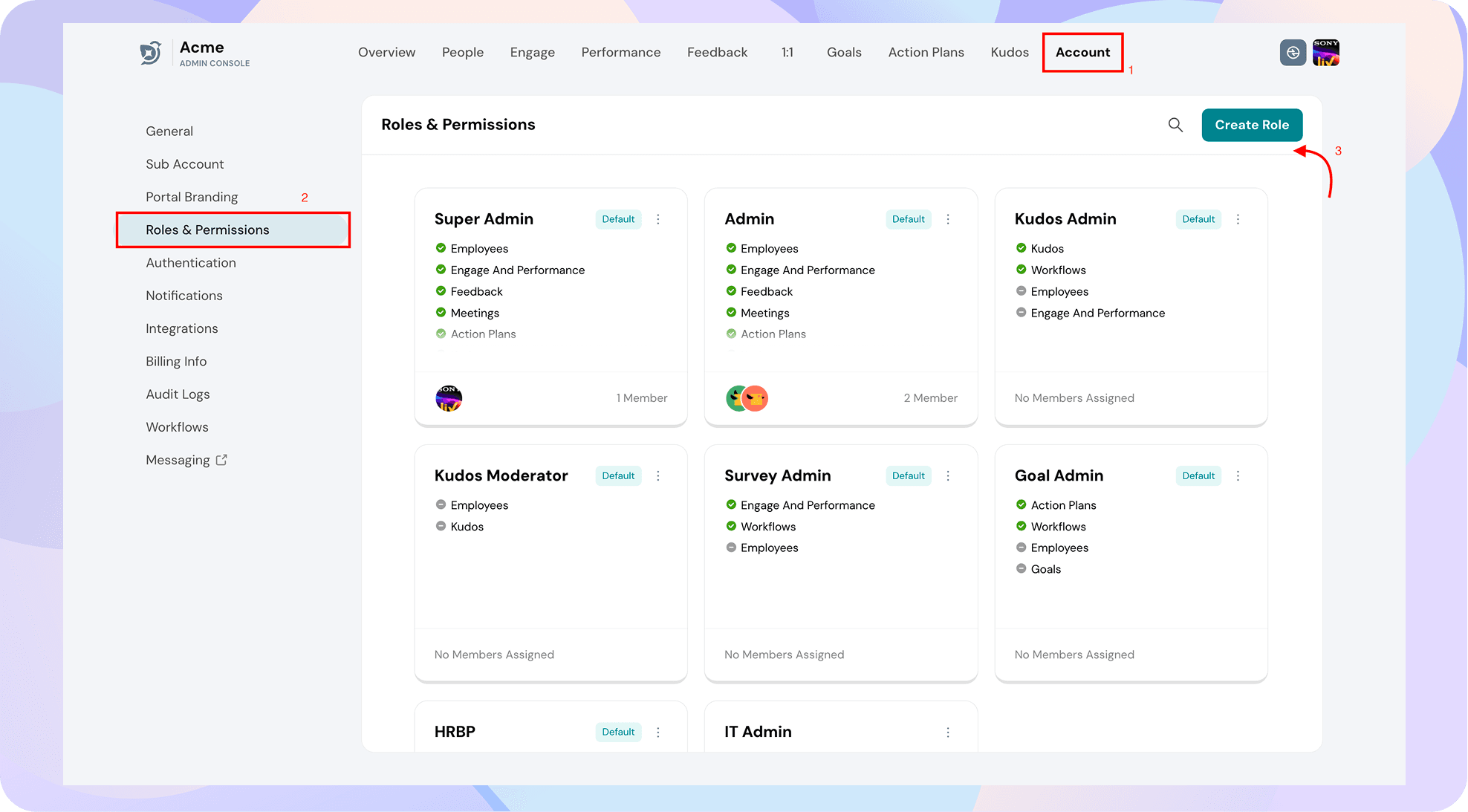Open Billing Info page
The width and height of the screenshot is (1468, 812).
tap(176, 362)
